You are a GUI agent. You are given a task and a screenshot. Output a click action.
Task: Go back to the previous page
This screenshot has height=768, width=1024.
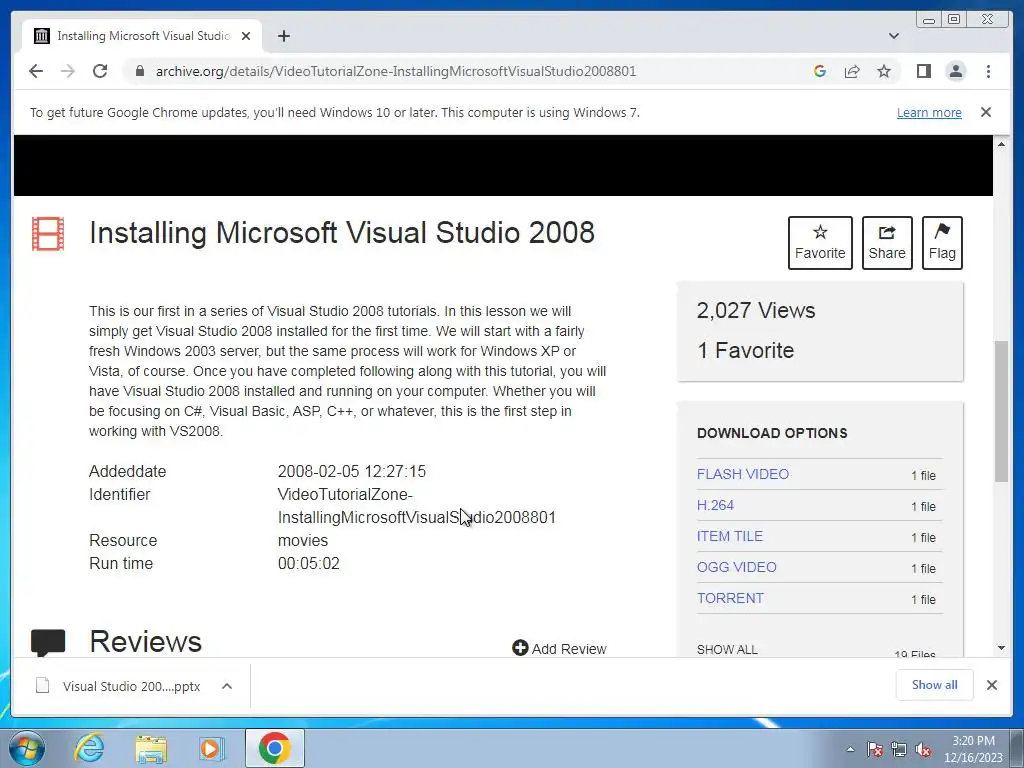tap(36, 71)
